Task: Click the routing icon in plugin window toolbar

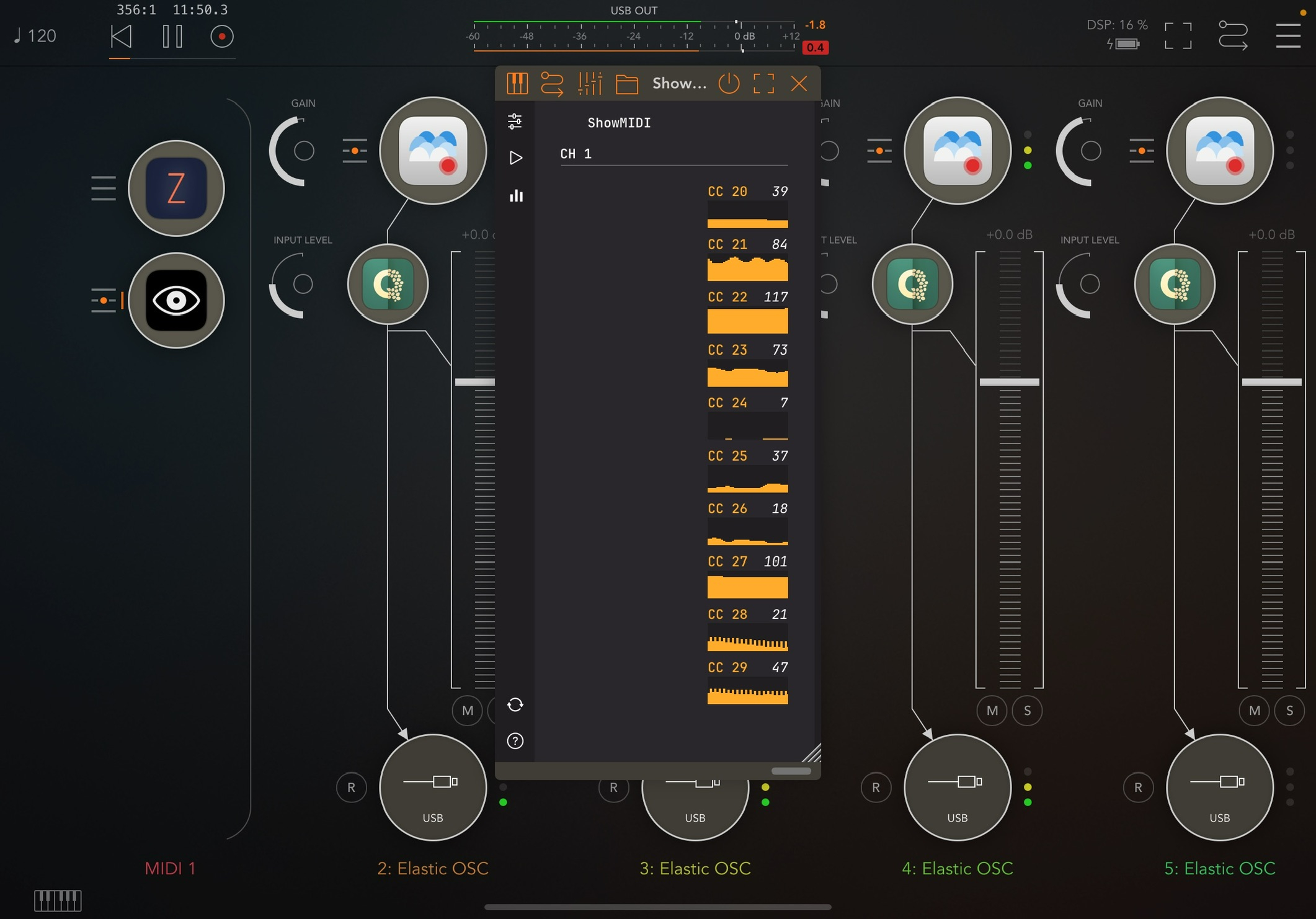Action: (552, 83)
